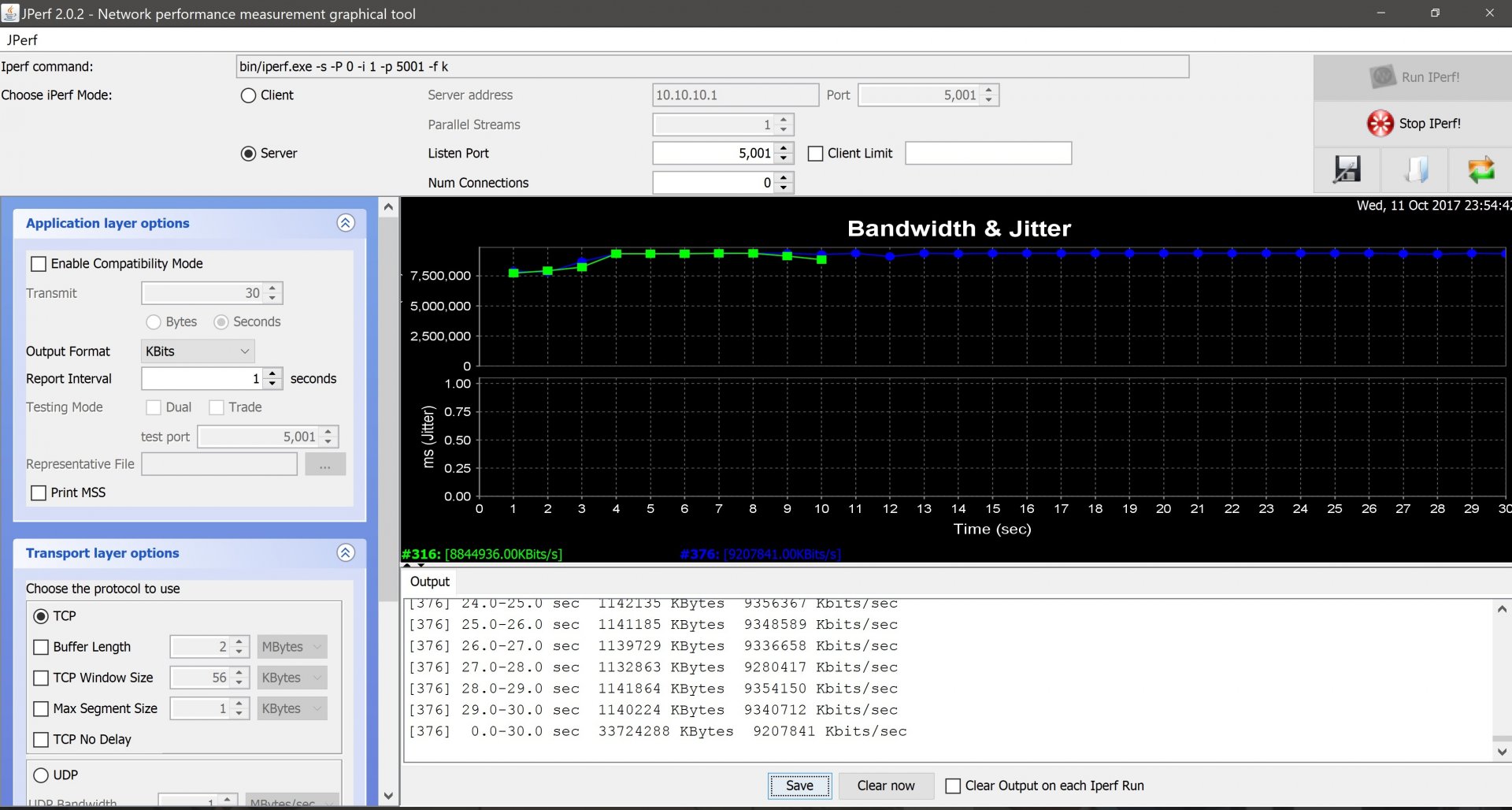Open Output Format KBits dropdown
Image resolution: width=1512 pixels, height=810 pixels.
(198, 351)
